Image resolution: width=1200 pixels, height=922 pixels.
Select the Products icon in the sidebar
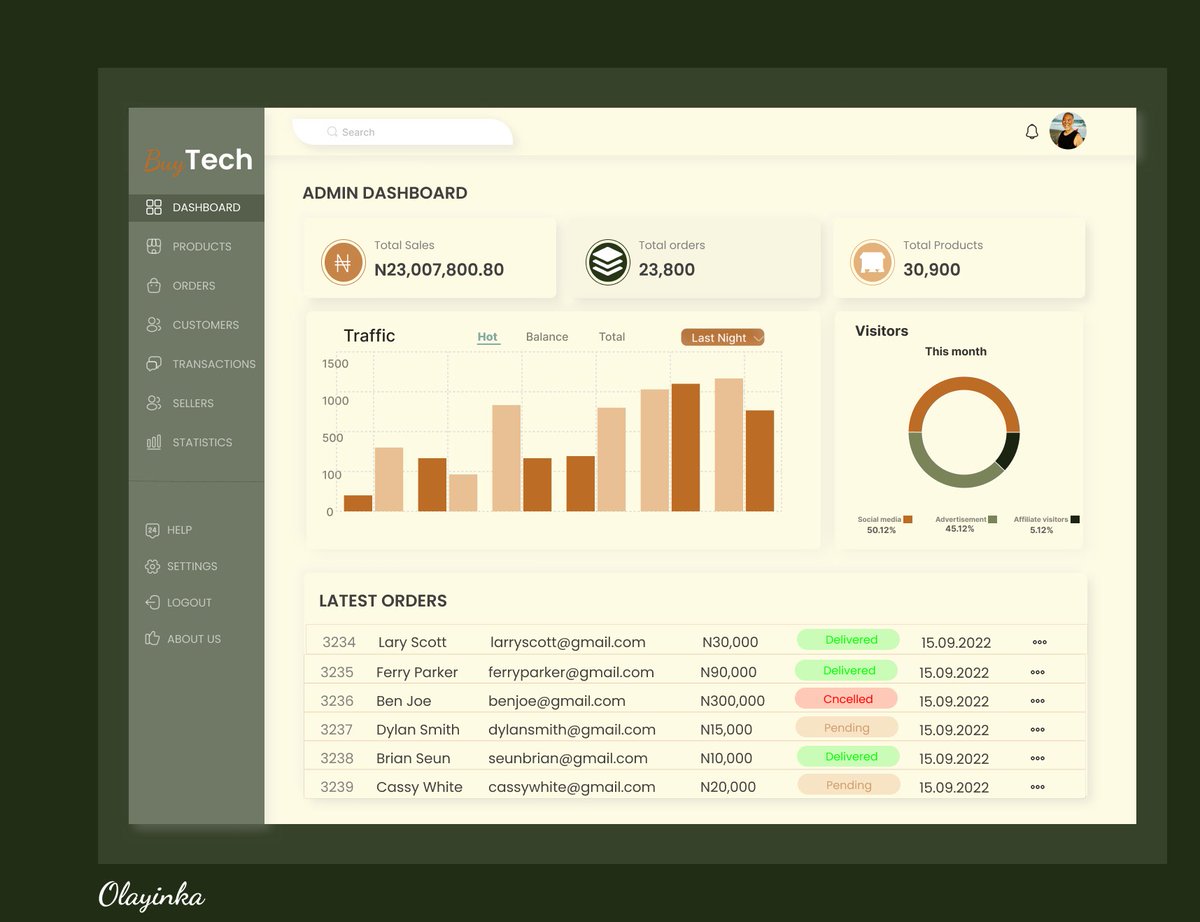coord(154,246)
